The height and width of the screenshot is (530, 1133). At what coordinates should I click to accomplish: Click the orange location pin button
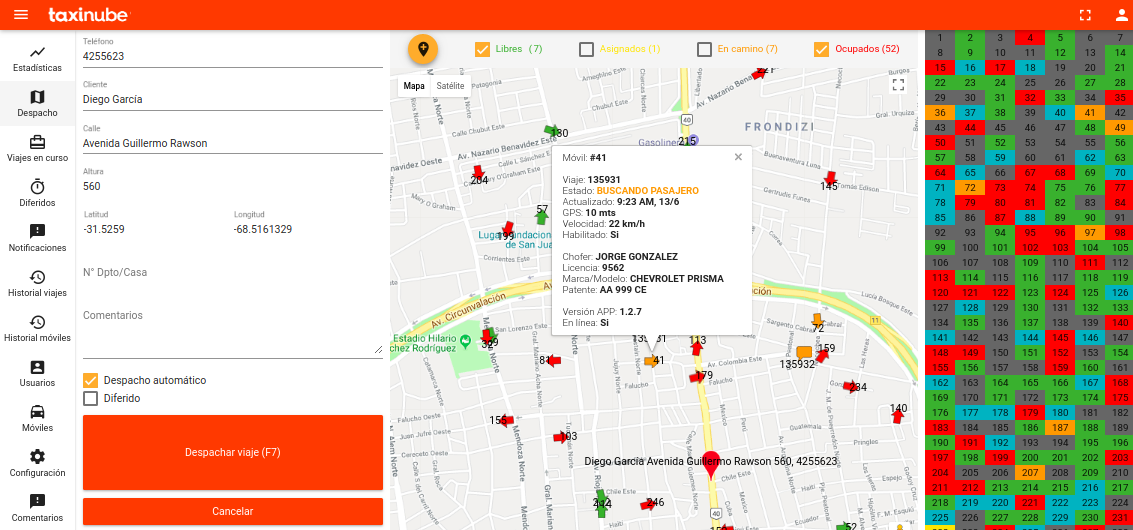(x=423, y=49)
